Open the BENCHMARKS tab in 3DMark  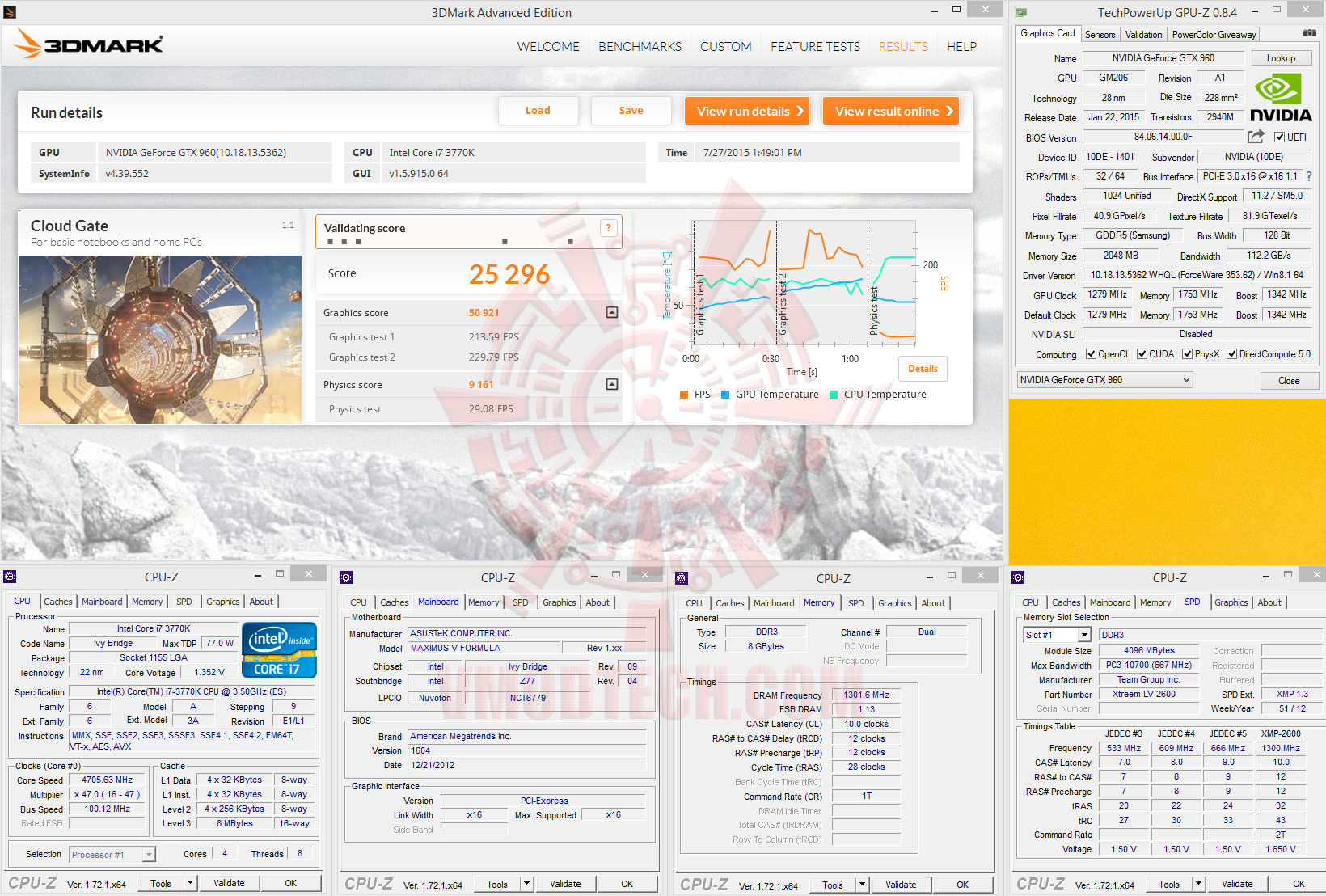640,47
